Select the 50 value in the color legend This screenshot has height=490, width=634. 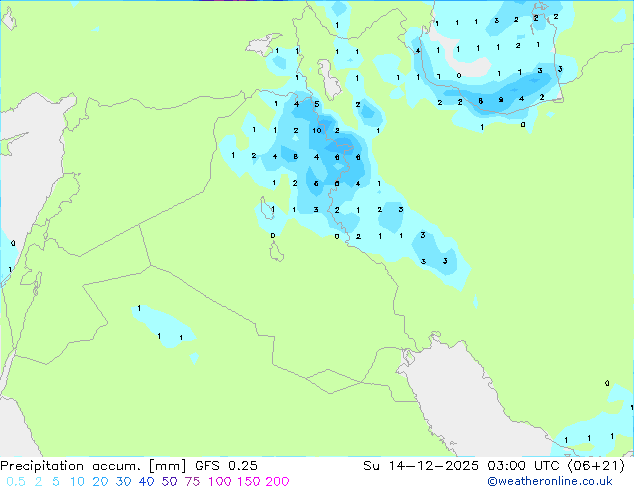(169, 482)
